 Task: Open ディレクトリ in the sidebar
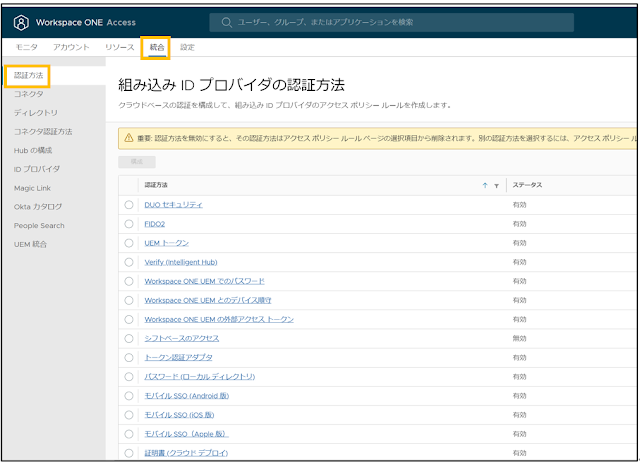pos(36,113)
